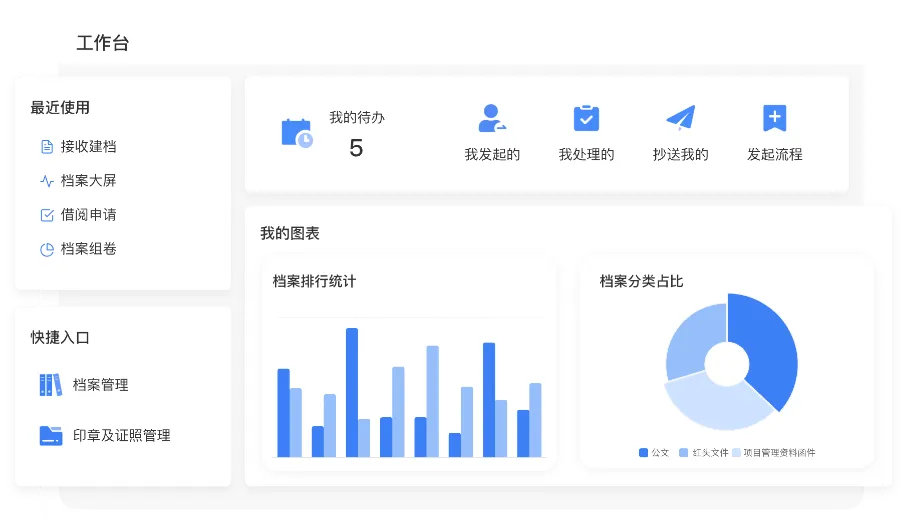Click the 最近使用 heading
The width and height of the screenshot is (907, 528).
(x=60, y=108)
